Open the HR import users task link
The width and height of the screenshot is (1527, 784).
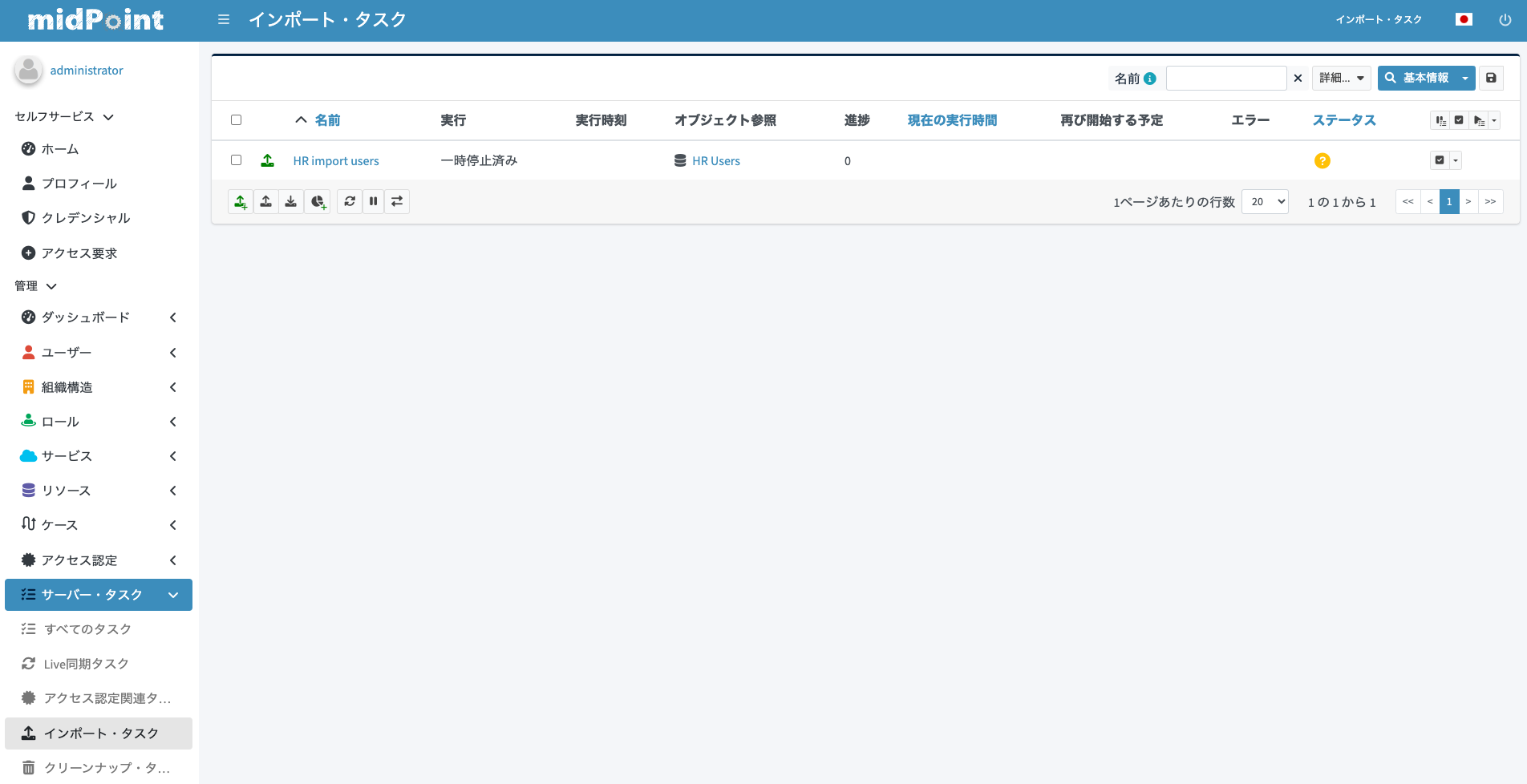[x=336, y=161]
